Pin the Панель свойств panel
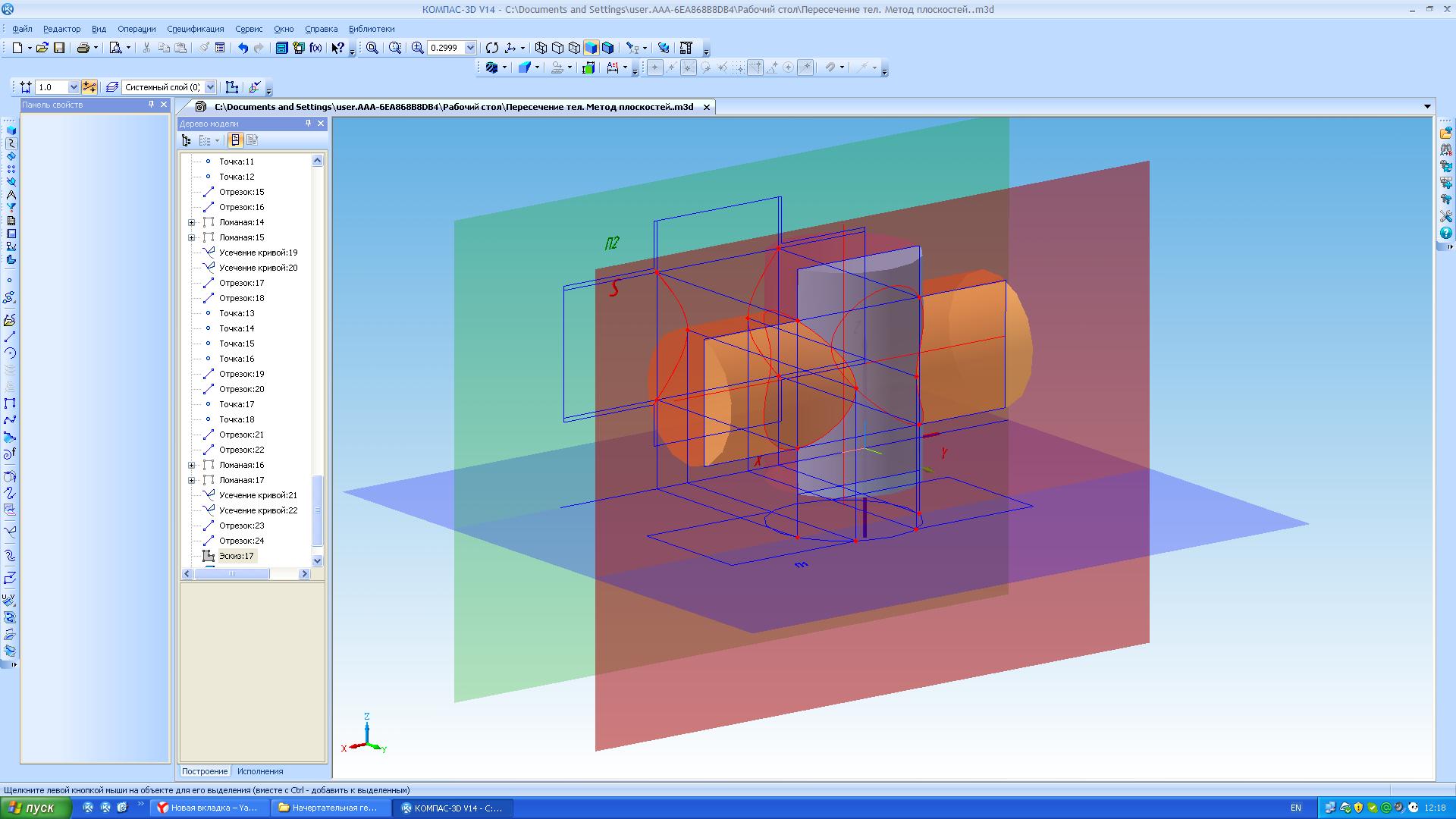The height and width of the screenshot is (819, 1456). pos(151,105)
